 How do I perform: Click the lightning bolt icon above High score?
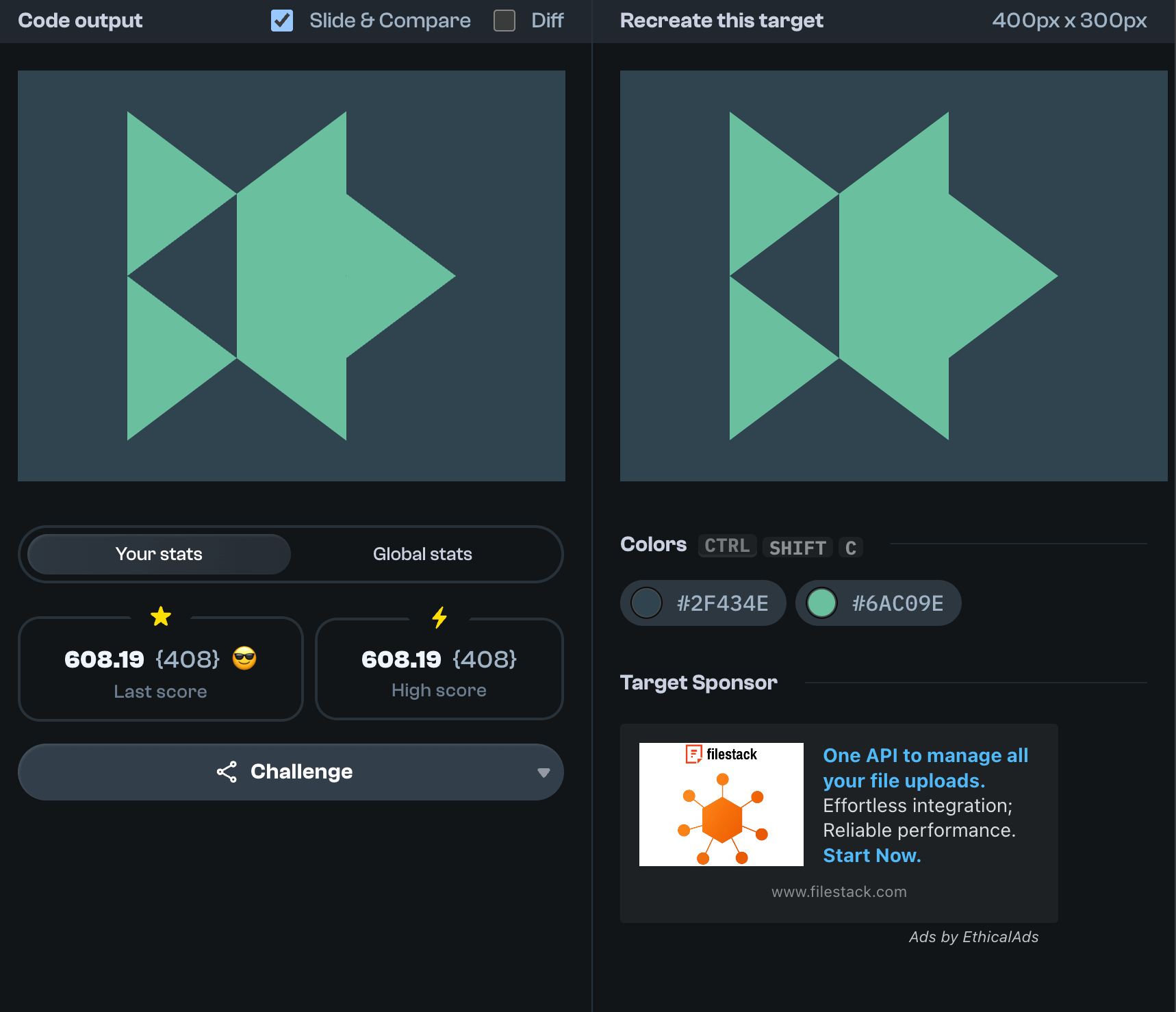[x=439, y=617]
